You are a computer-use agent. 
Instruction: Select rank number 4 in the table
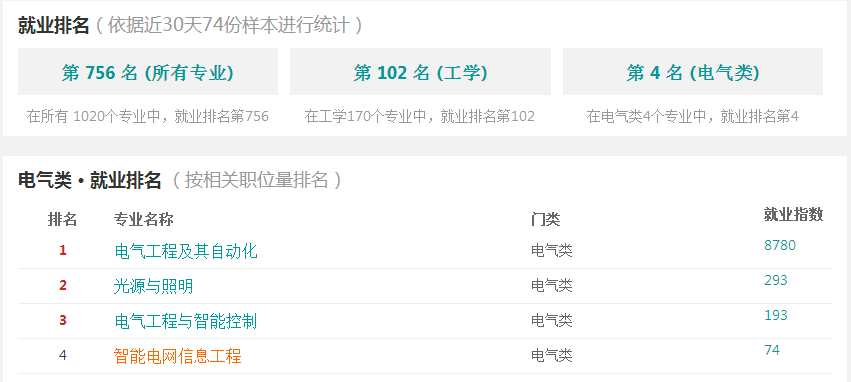pyautogui.click(x=63, y=355)
